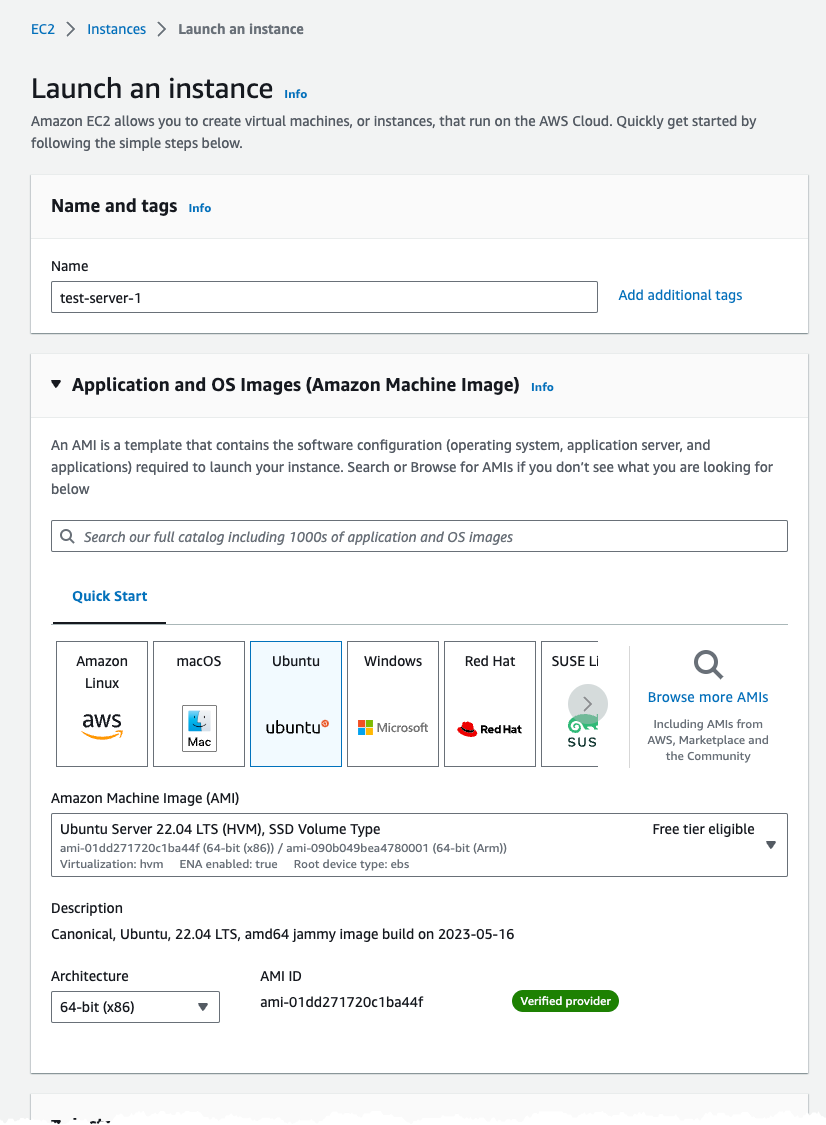Click the AMI ID ami-01dd271720c1ba44f text
This screenshot has height=1125, width=826.
(x=342, y=1002)
